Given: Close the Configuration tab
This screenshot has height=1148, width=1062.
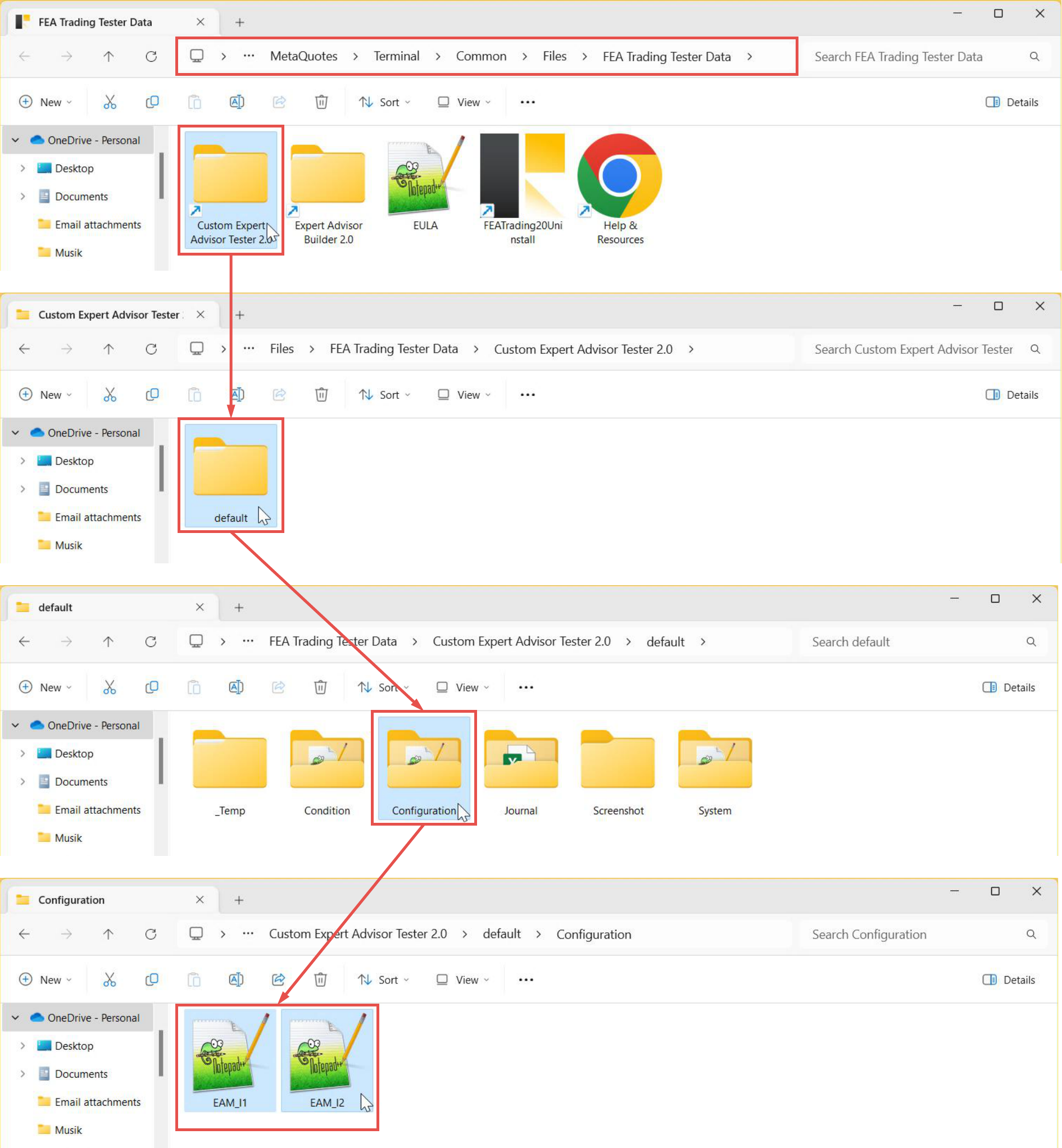Looking at the screenshot, I should pos(200,900).
